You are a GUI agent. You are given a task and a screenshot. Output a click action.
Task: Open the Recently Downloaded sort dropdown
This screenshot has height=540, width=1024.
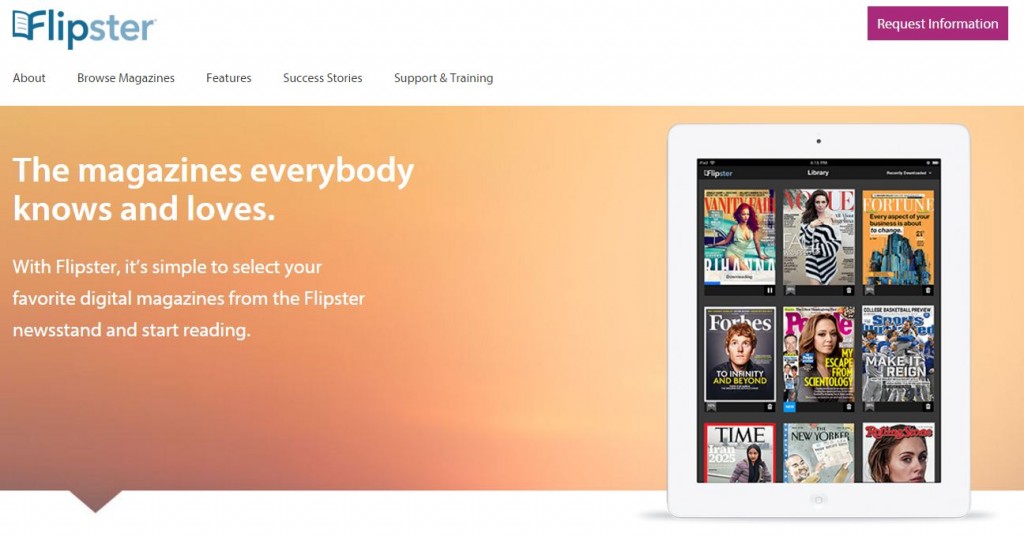(909, 173)
